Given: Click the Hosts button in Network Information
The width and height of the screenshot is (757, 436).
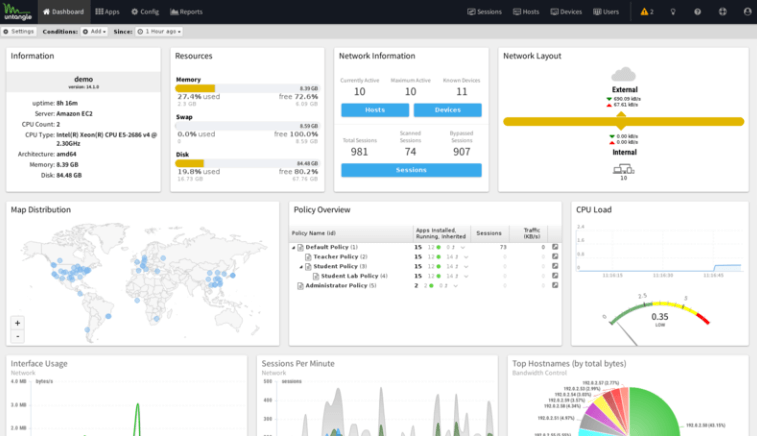Looking at the screenshot, I should (375, 110).
